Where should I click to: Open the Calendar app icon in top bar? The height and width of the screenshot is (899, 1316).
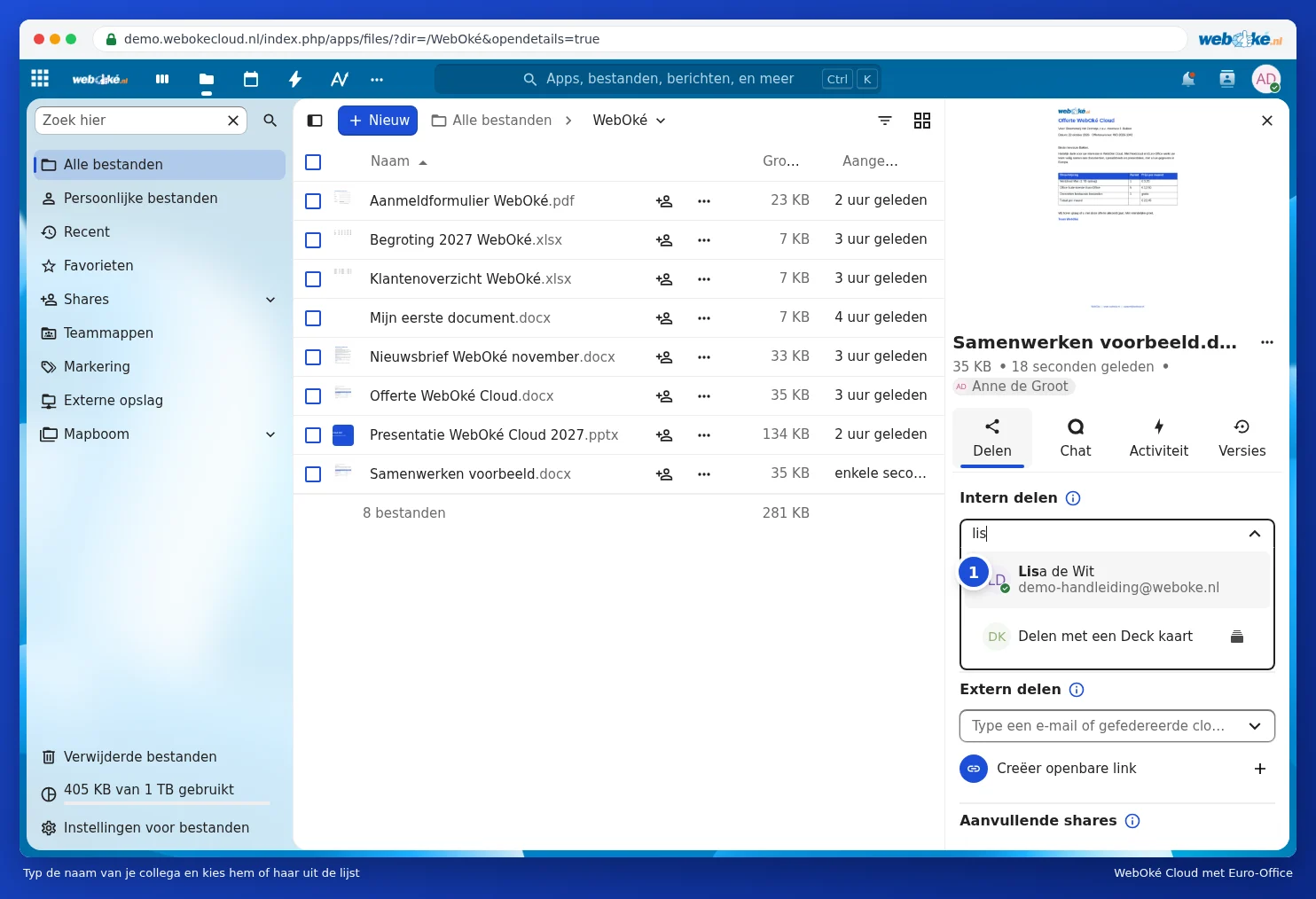pyautogui.click(x=251, y=79)
